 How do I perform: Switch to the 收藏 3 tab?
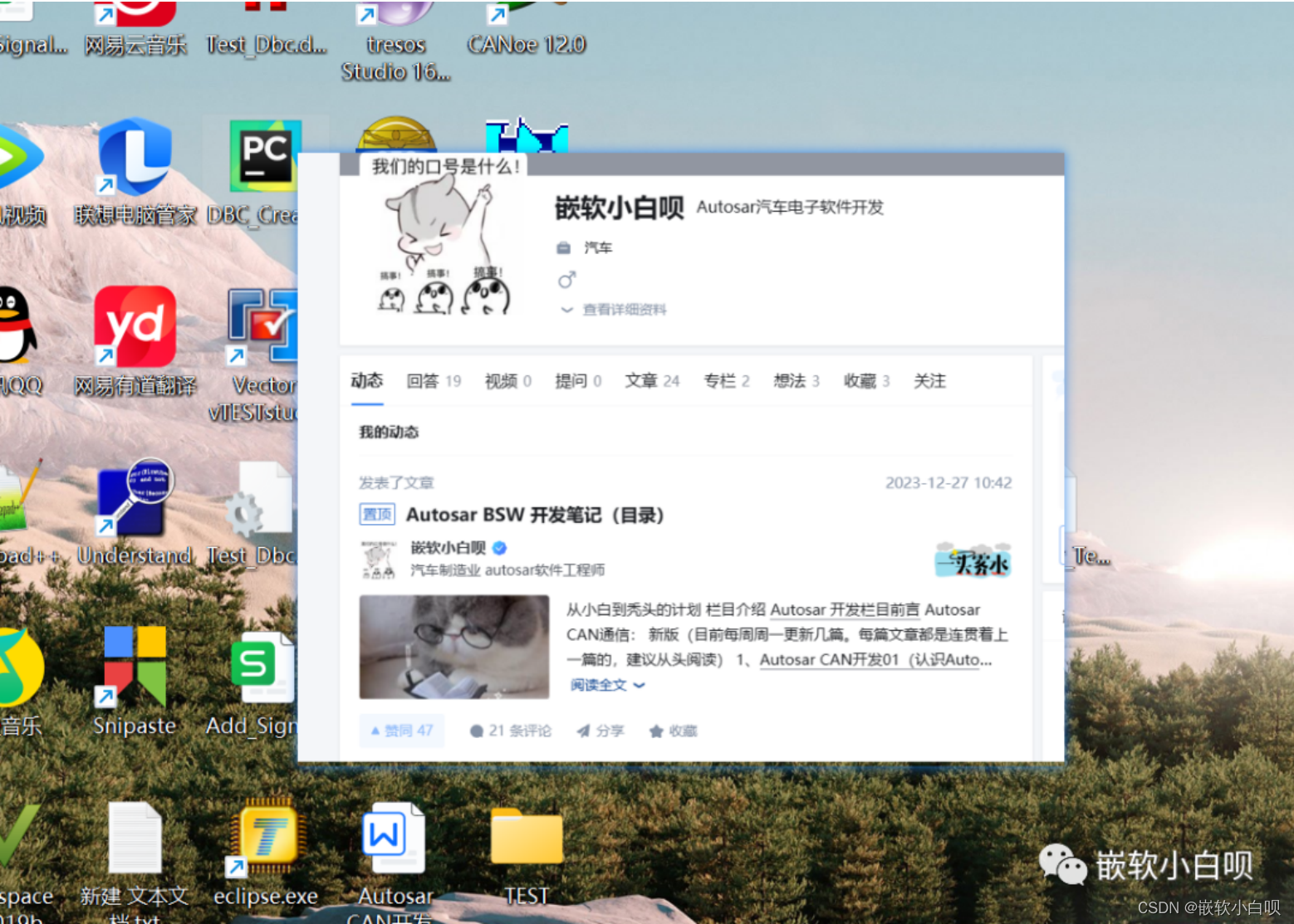coord(866,381)
